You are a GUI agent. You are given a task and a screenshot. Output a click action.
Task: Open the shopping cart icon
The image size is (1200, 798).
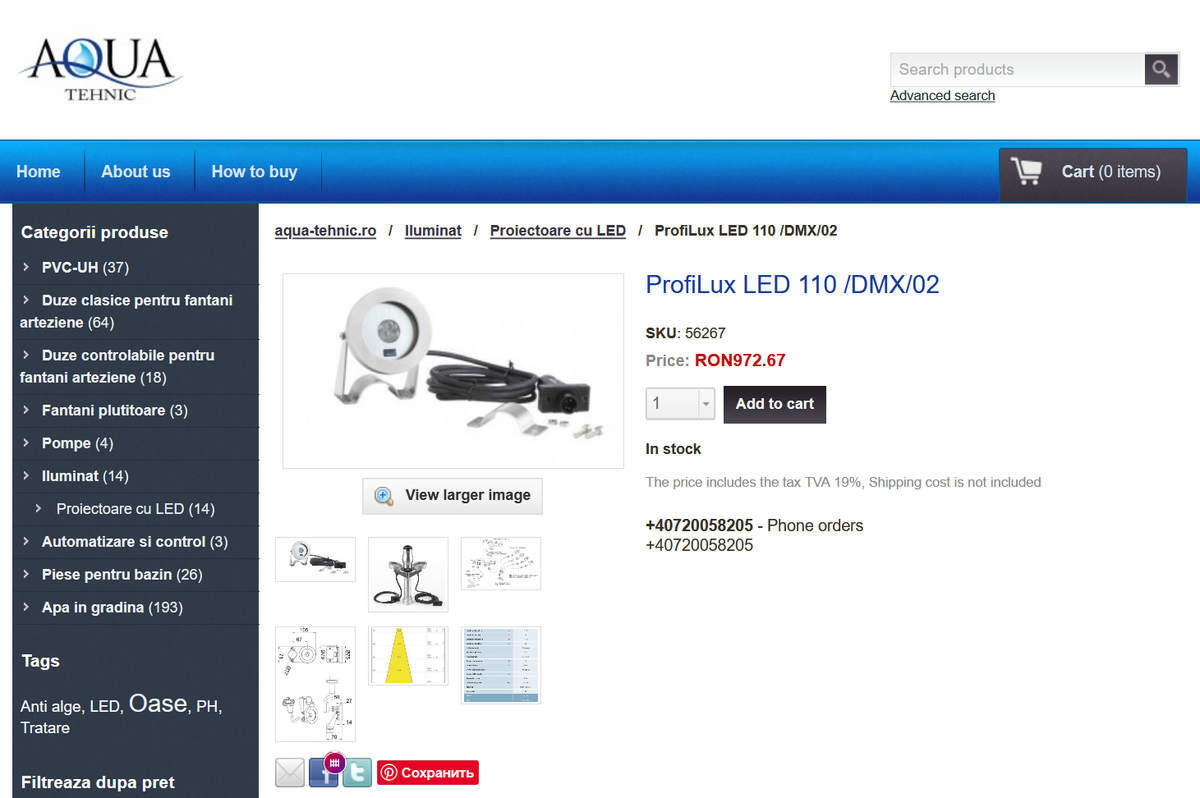[1026, 171]
